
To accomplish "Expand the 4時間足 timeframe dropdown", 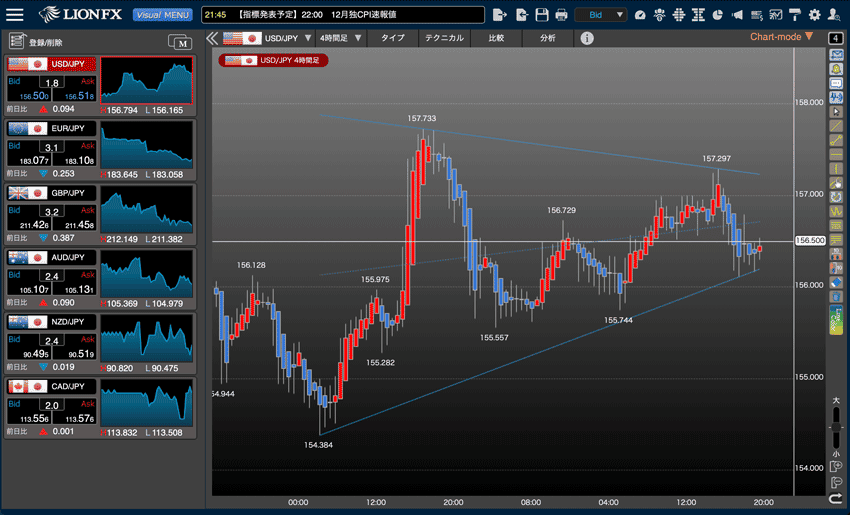I will click(x=341, y=38).
